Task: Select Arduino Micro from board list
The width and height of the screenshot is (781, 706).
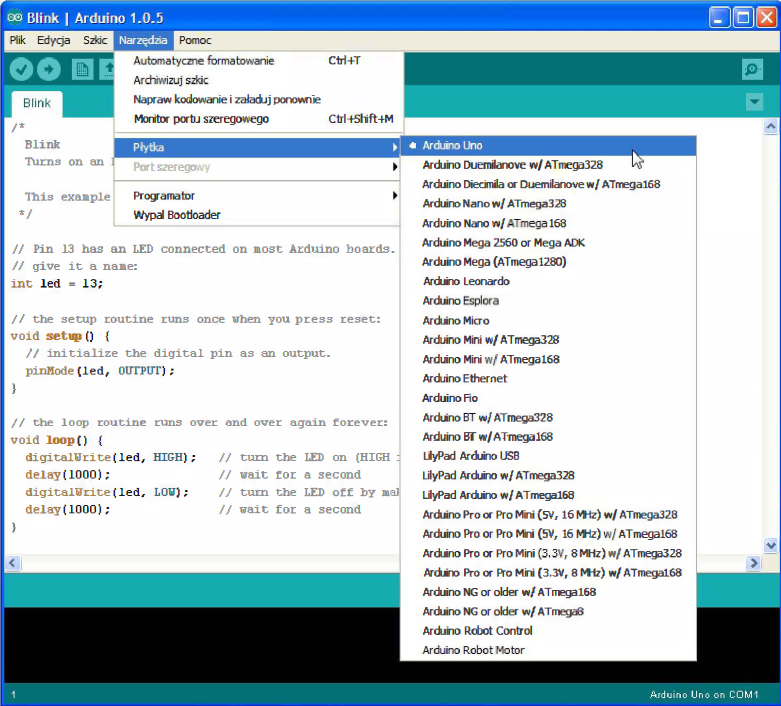Action: coord(548,320)
